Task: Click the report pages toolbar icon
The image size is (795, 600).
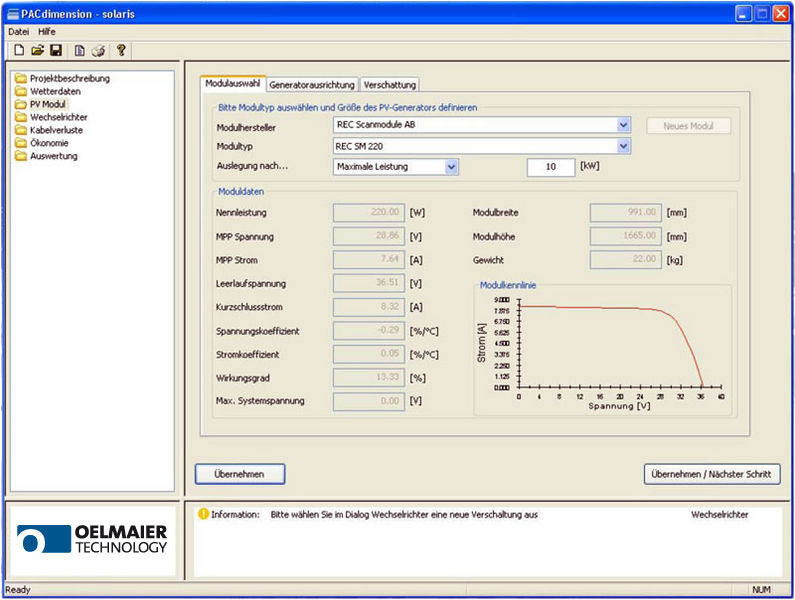Action: (80, 50)
